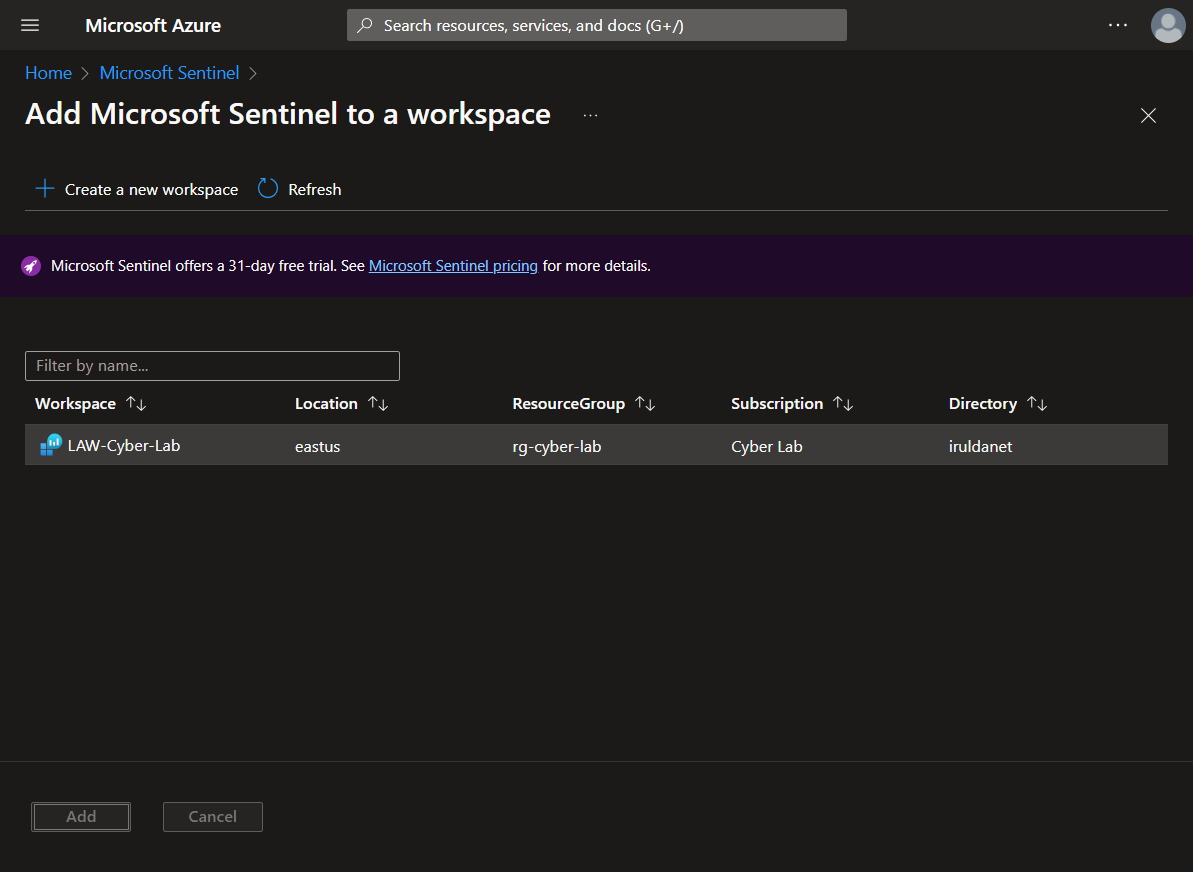This screenshot has height=872, width=1193.
Task: Click the Subscription column header label
Action: click(777, 403)
